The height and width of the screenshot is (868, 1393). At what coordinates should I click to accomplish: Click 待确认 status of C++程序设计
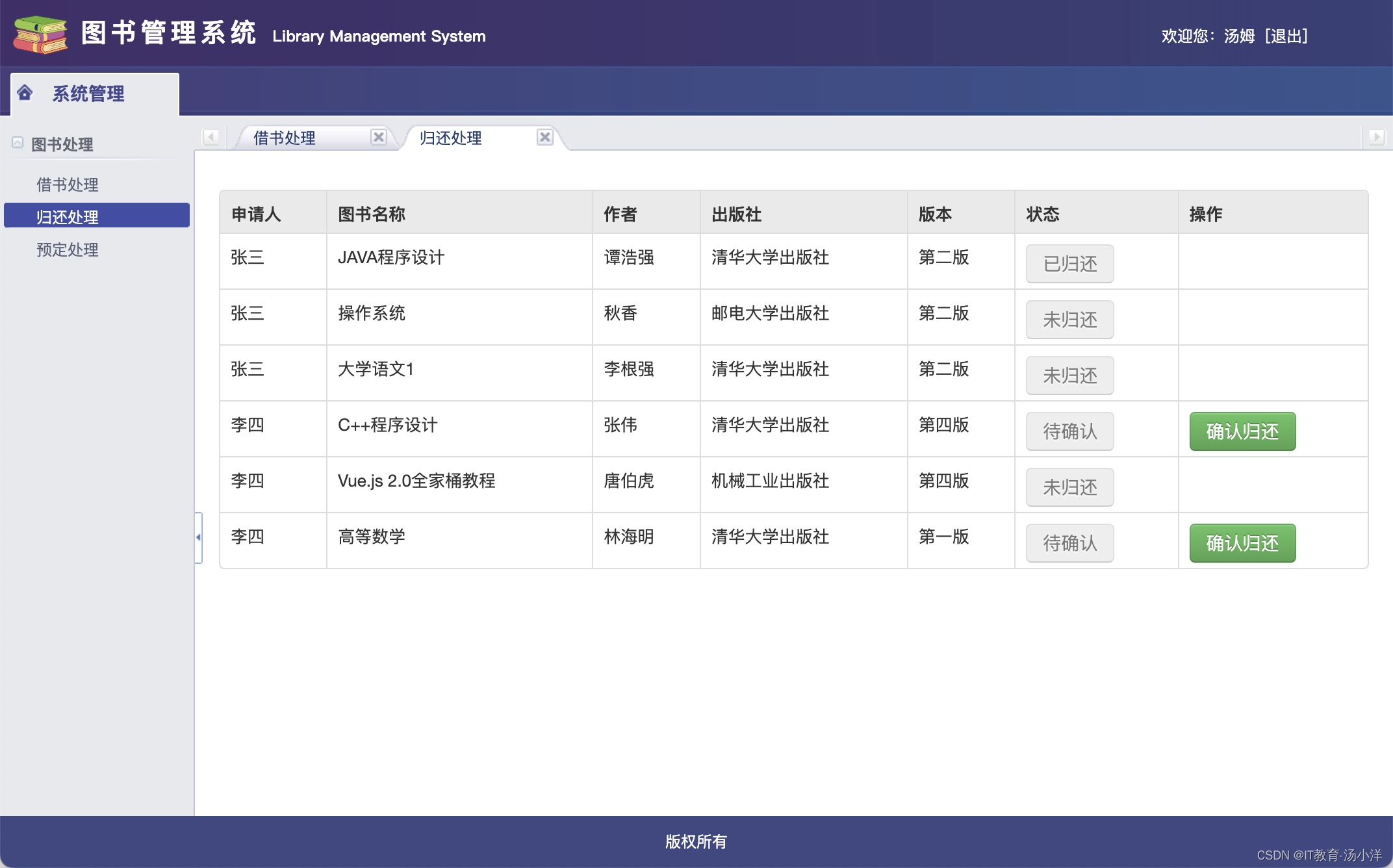pos(1069,431)
